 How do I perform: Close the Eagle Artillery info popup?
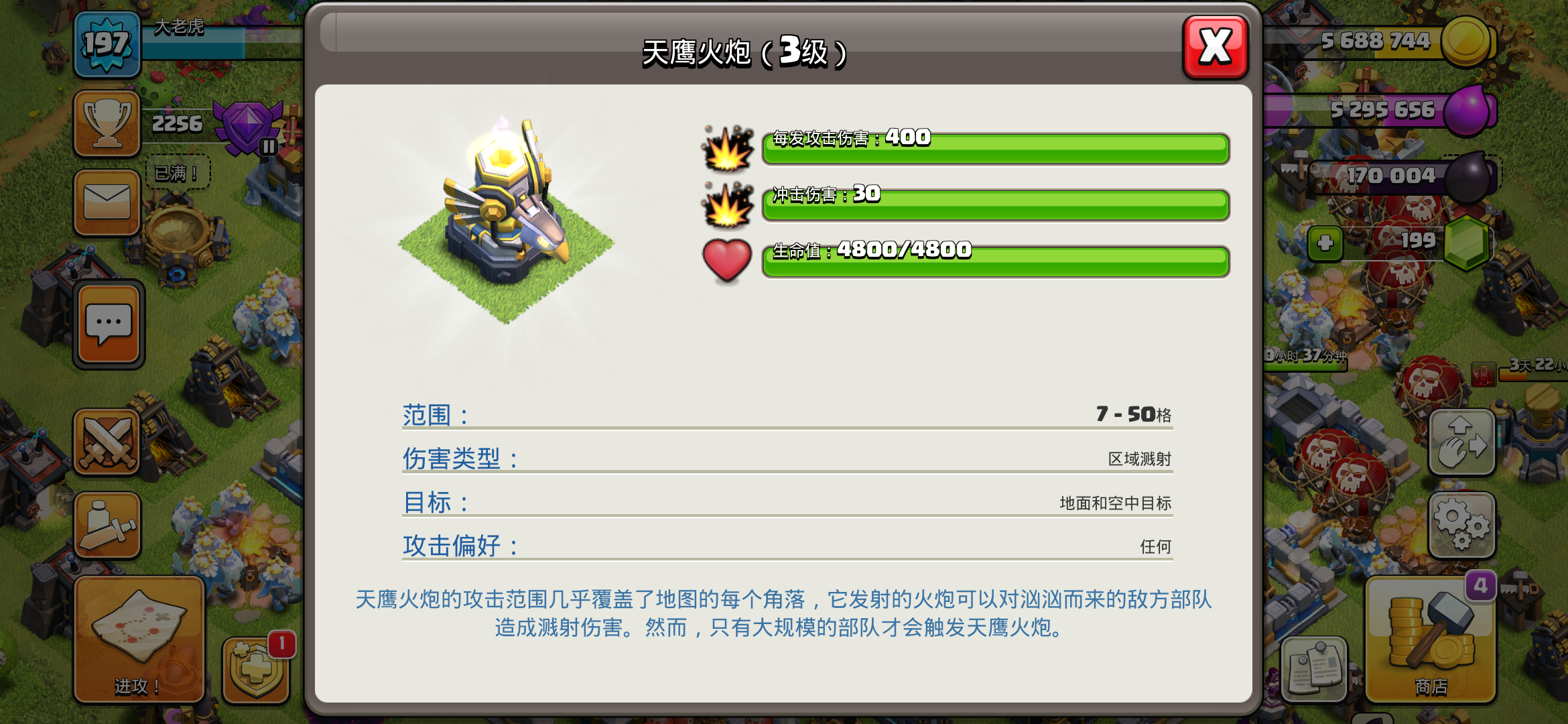1215,47
